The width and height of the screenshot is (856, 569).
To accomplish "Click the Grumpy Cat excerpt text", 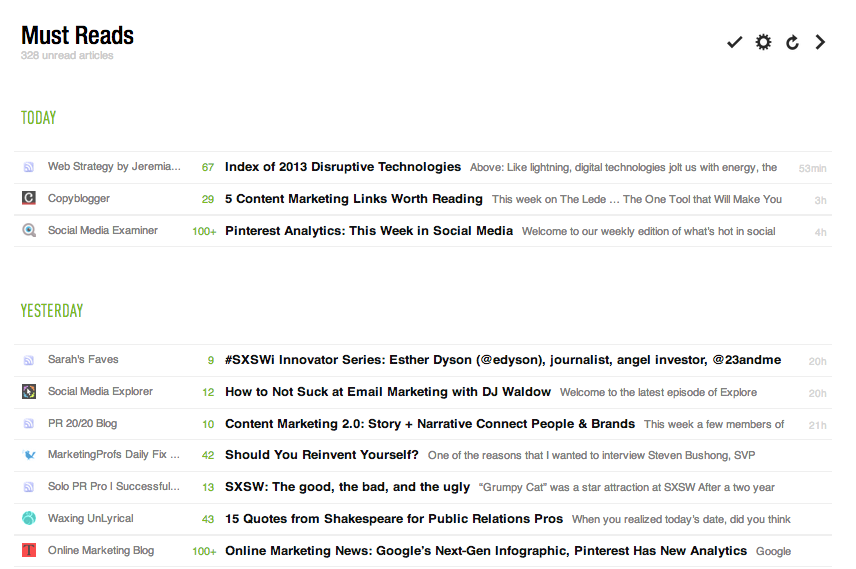I will (x=627, y=488).
